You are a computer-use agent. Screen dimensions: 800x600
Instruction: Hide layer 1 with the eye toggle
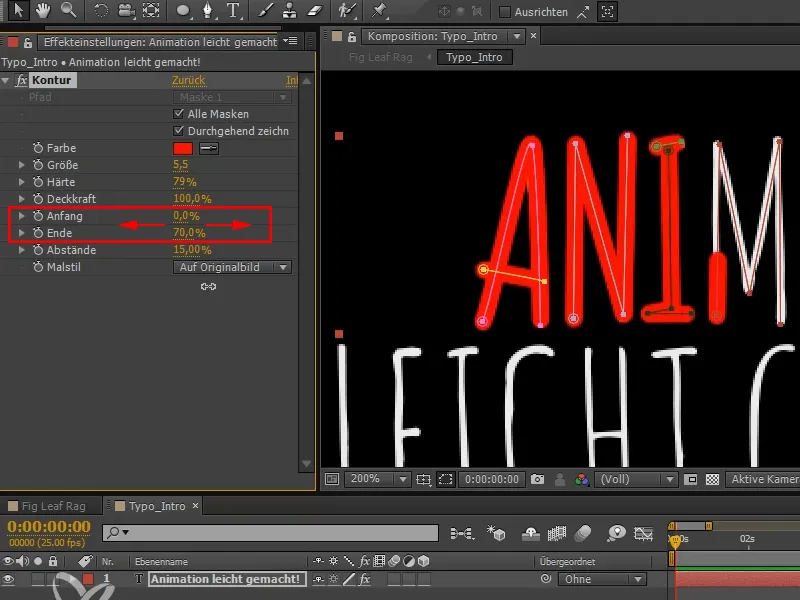tap(8, 579)
